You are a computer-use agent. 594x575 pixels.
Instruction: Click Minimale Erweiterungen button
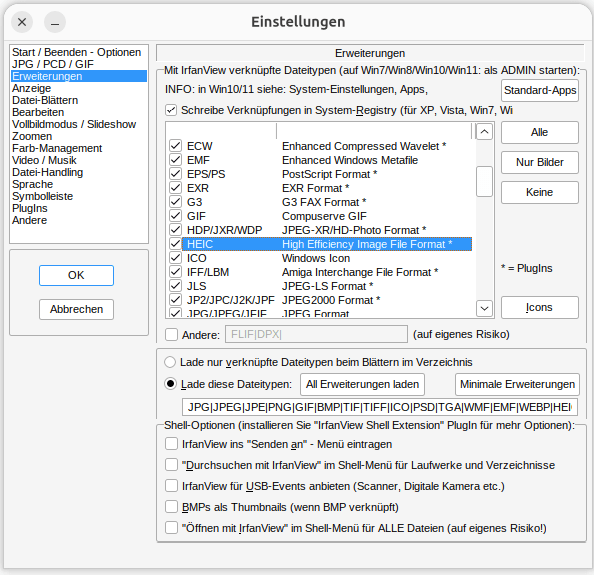click(x=517, y=384)
